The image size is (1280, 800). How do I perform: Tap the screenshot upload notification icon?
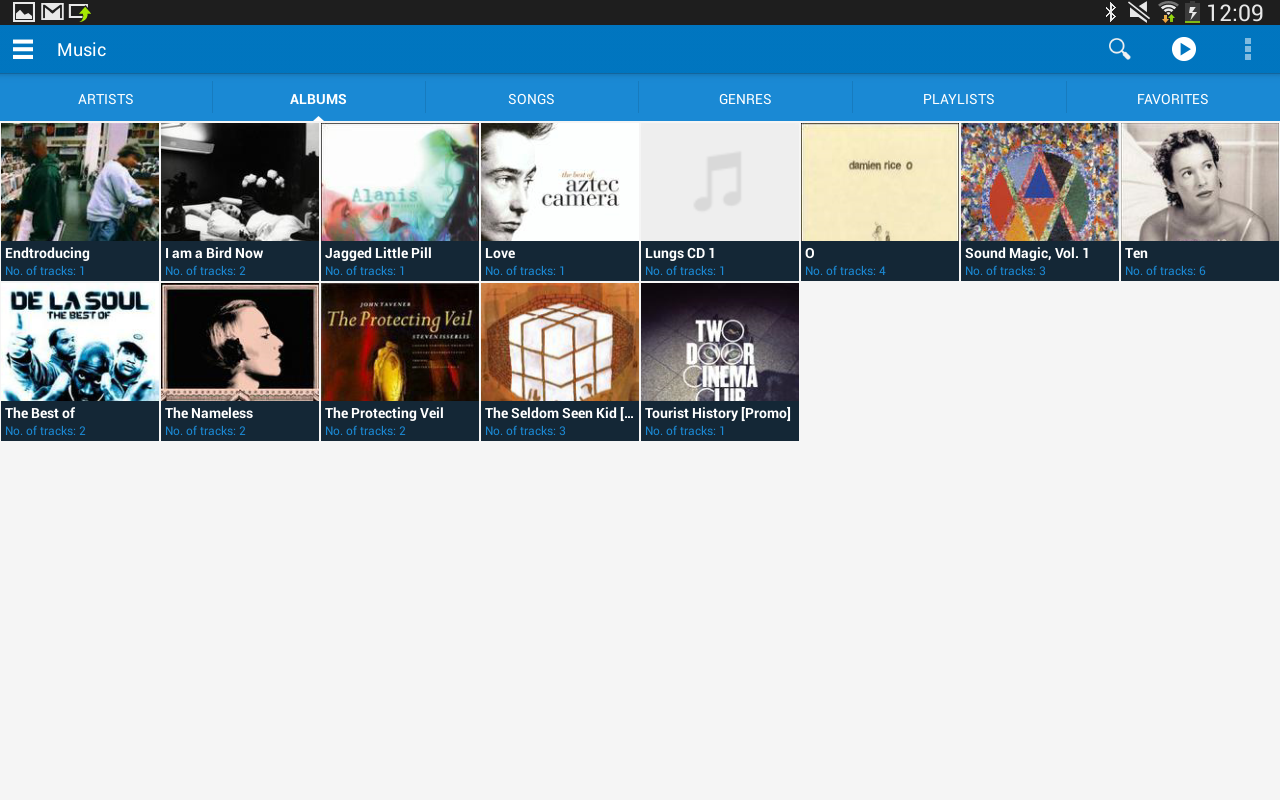(x=80, y=12)
